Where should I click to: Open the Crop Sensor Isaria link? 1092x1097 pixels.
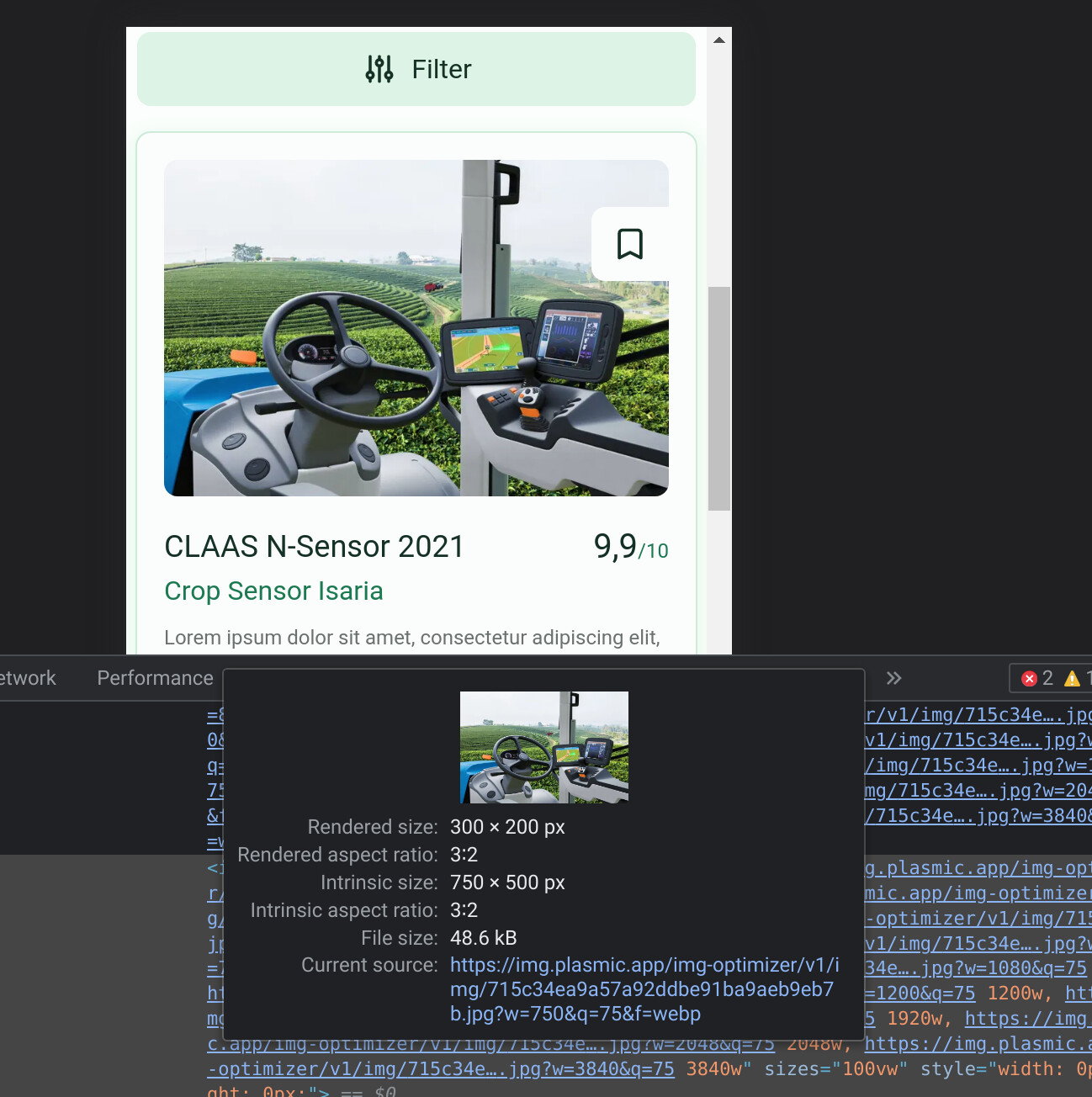(x=273, y=591)
